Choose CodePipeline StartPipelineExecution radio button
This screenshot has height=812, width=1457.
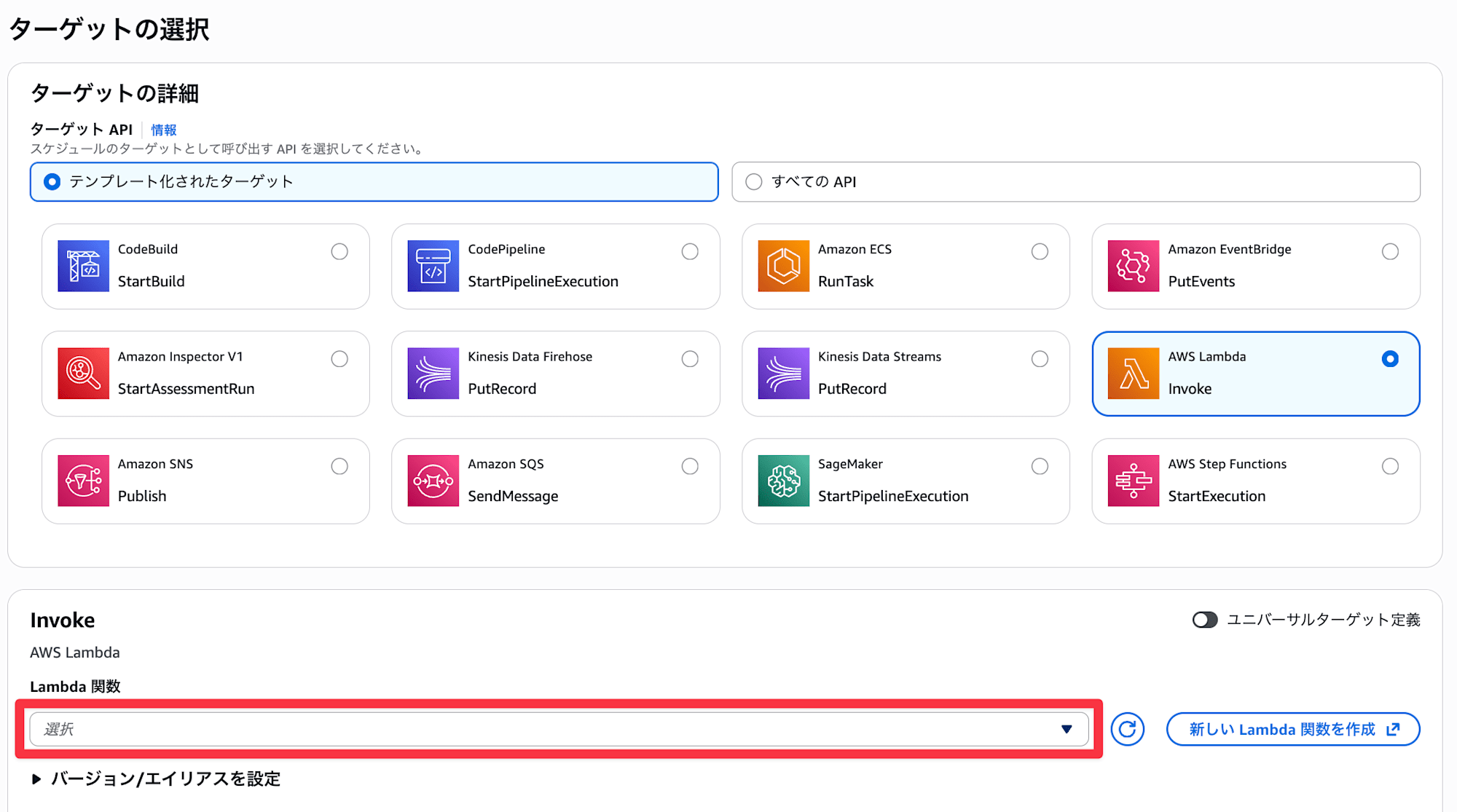[690, 251]
